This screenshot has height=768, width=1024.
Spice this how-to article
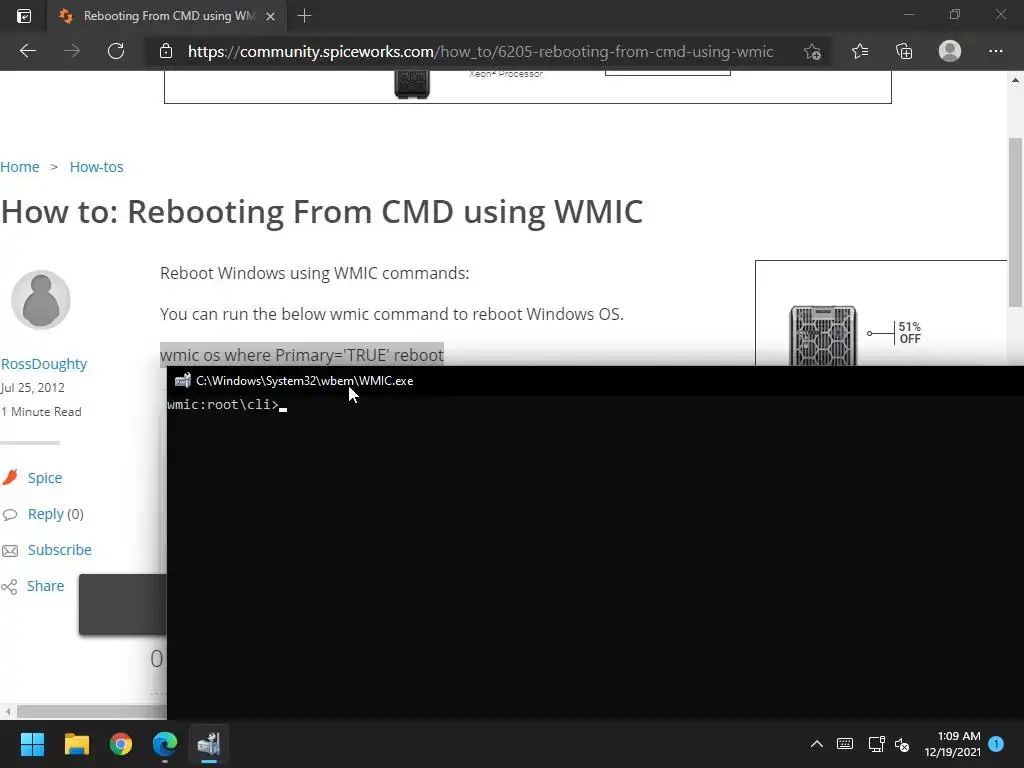45,478
